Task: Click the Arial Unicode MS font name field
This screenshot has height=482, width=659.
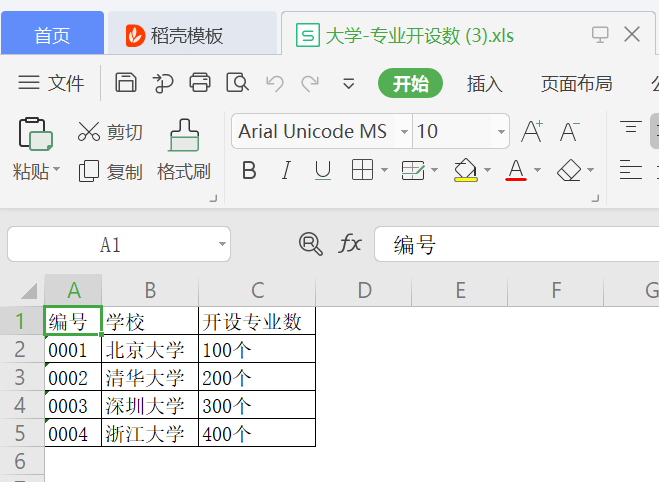Action: click(313, 131)
